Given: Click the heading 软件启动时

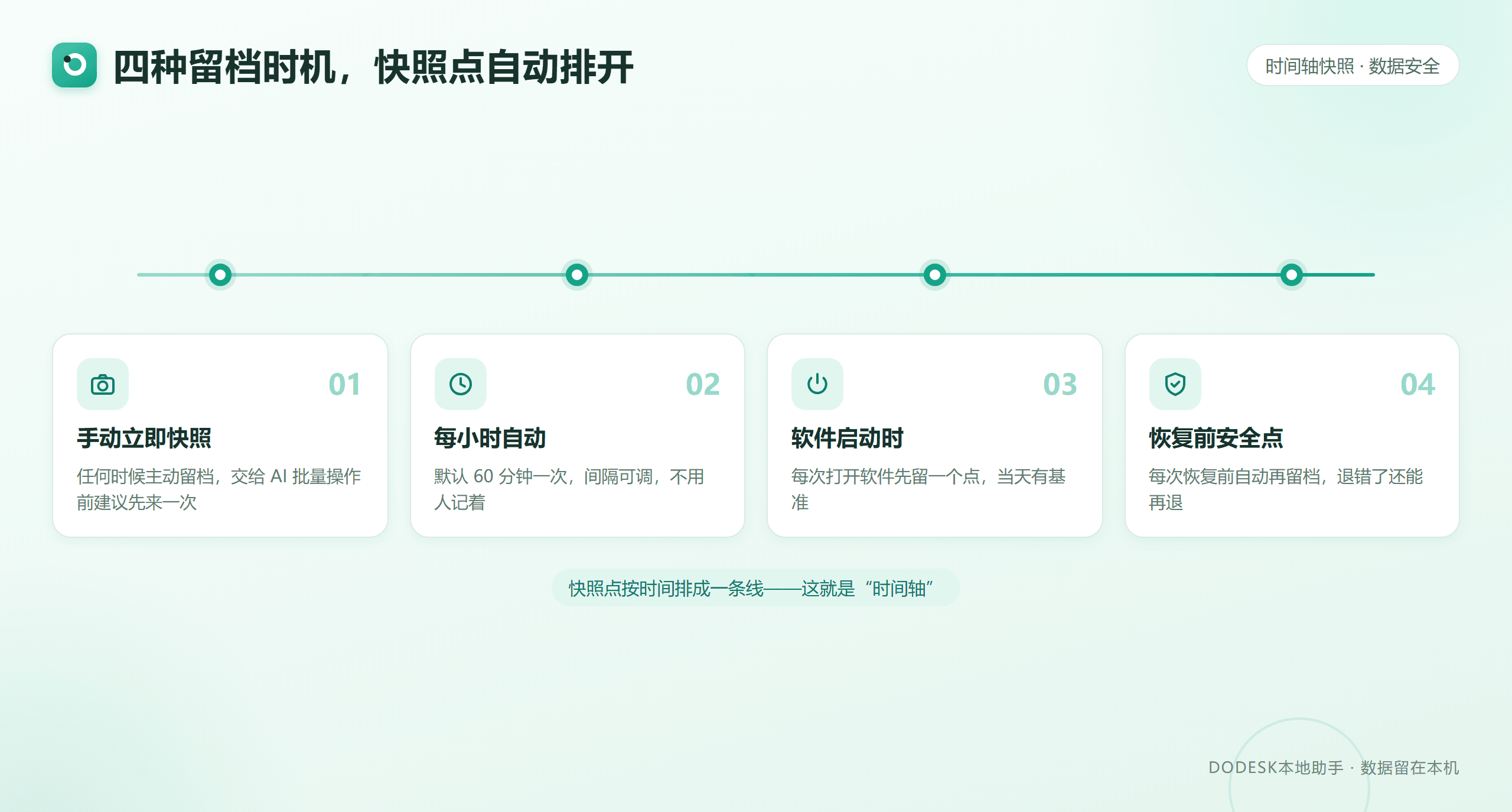Looking at the screenshot, I should click(x=848, y=438).
